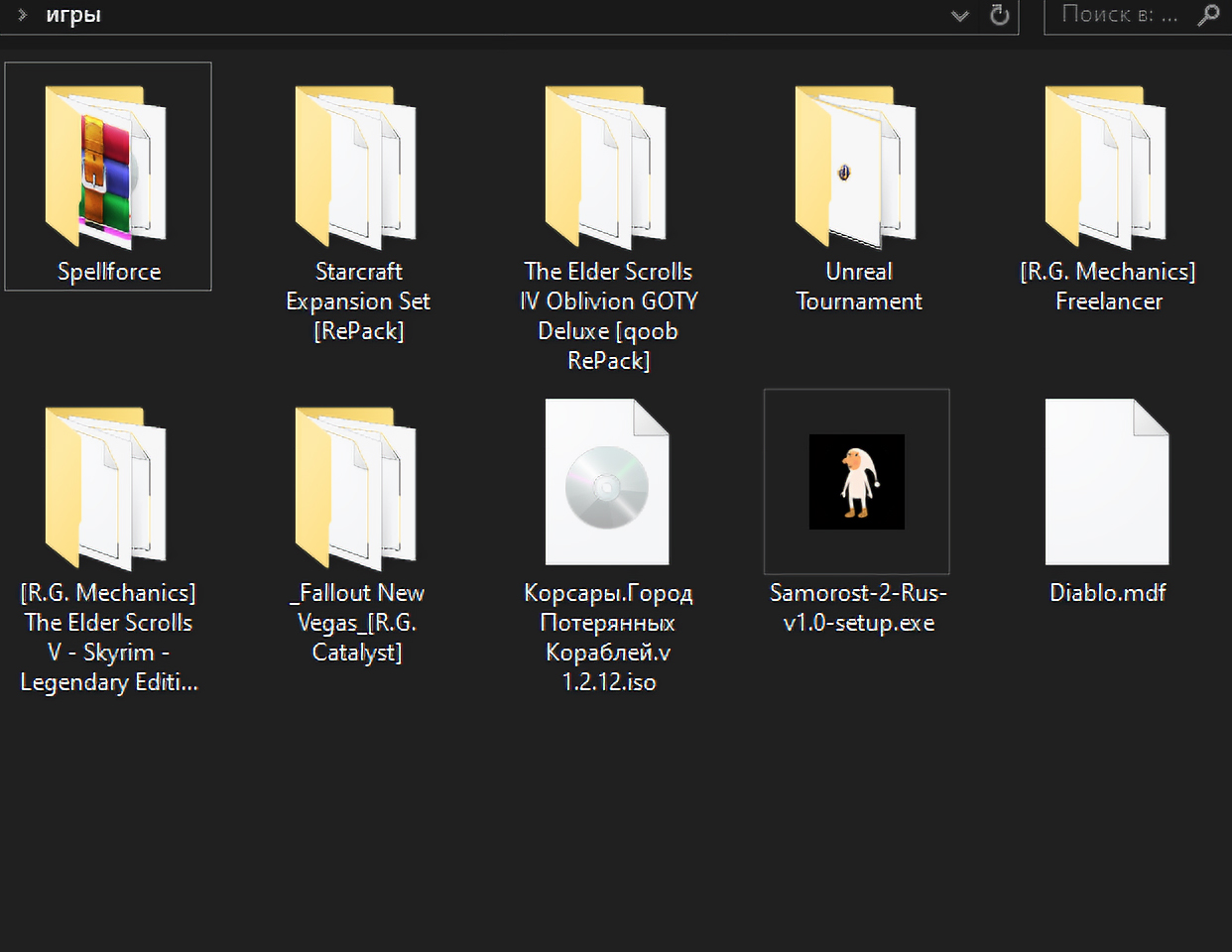
Task: Click the Unreal Tournament name label
Action: point(859,287)
